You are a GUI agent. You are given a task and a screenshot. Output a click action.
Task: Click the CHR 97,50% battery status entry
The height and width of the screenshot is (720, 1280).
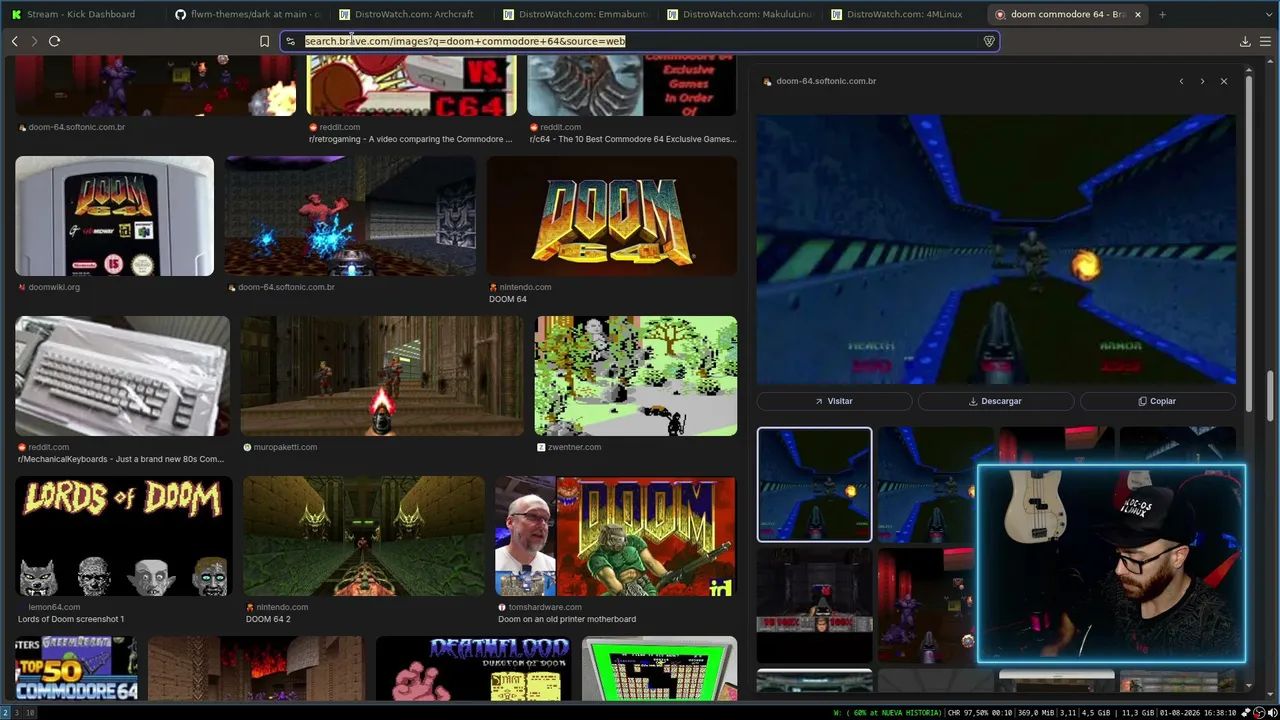(x=979, y=713)
